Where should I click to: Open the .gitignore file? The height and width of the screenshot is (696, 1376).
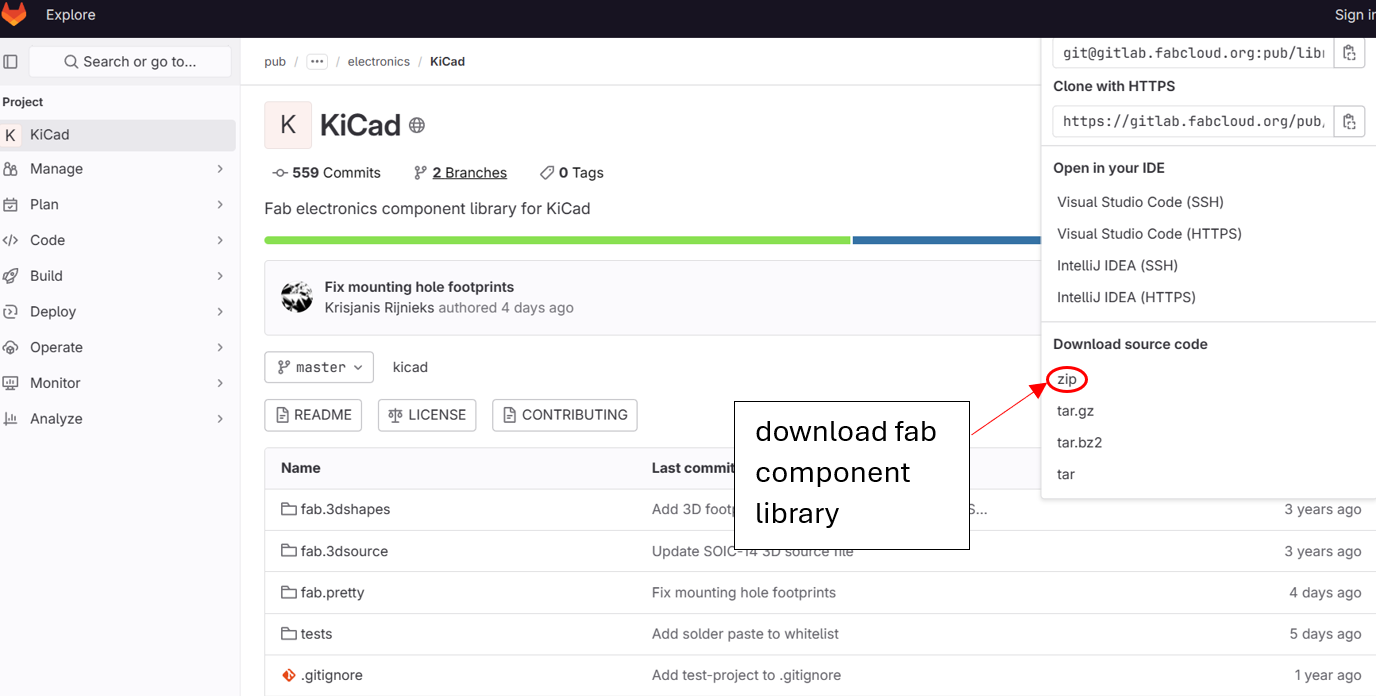click(331, 675)
